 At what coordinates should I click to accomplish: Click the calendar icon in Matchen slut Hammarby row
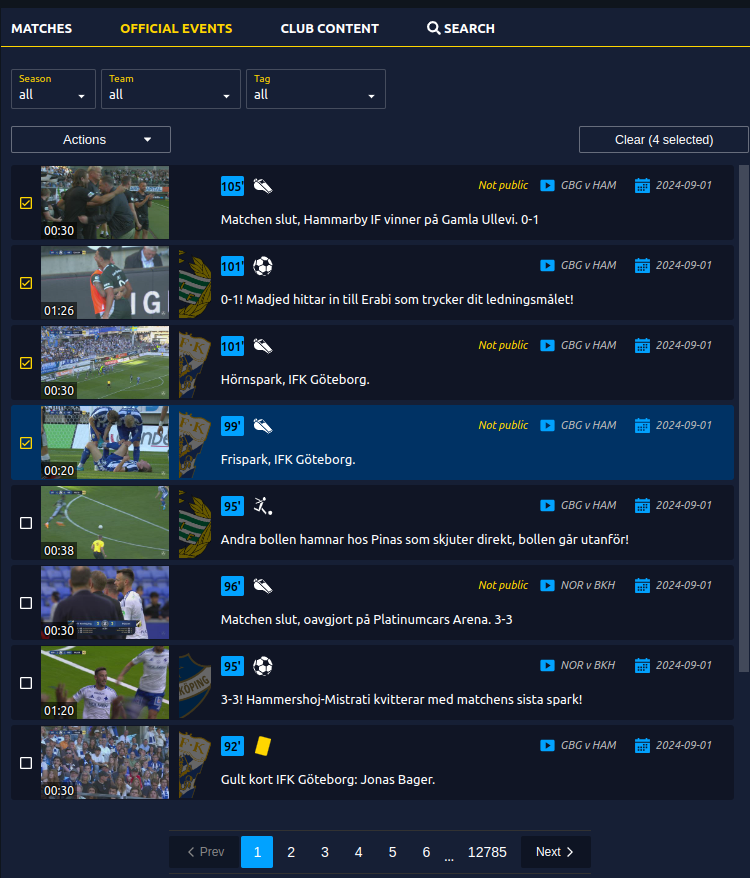(642, 185)
